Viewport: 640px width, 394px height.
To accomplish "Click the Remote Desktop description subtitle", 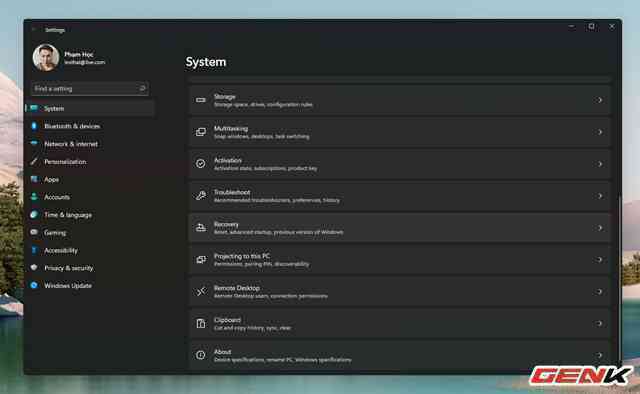I will click(271, 296).
